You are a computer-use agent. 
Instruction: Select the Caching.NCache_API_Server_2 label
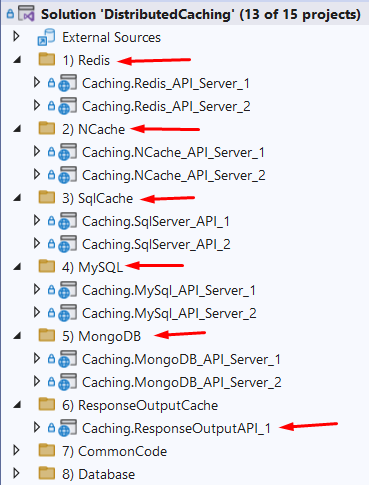coord(174,175)
